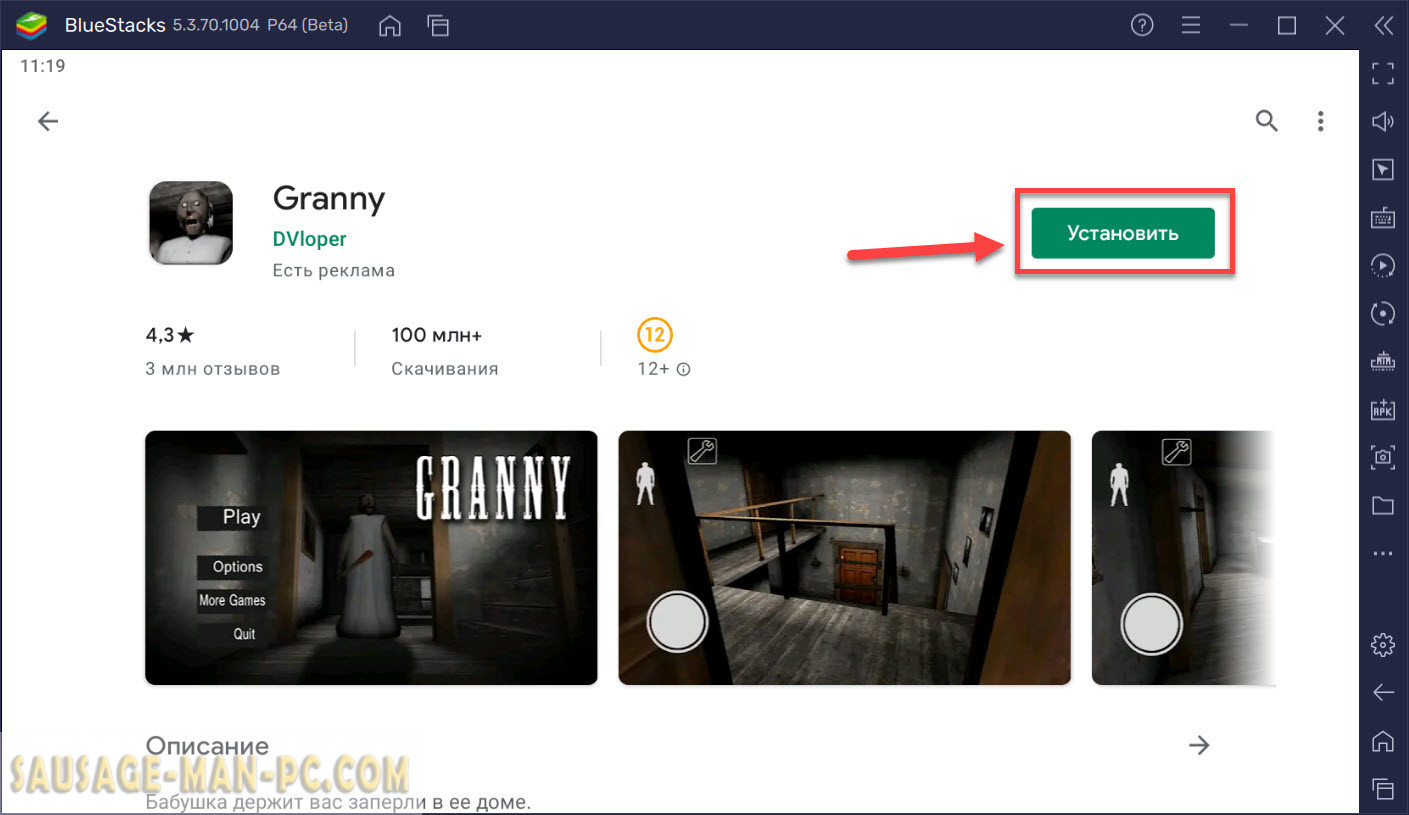Click the install APK icon in sidebar
The image size is (1409, 815).
pos(1383,409)
